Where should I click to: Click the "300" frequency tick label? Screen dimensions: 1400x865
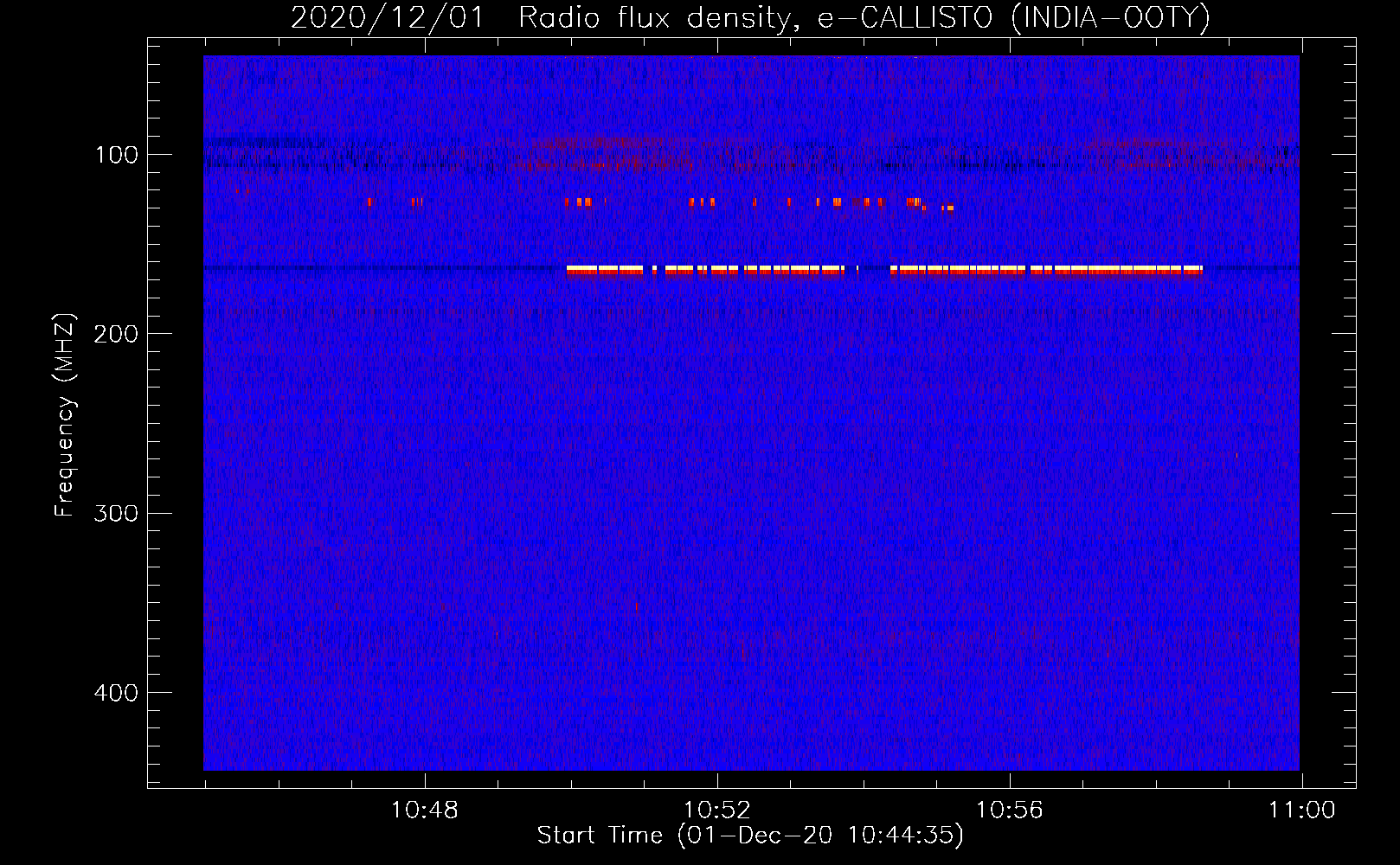pos(116,513)
